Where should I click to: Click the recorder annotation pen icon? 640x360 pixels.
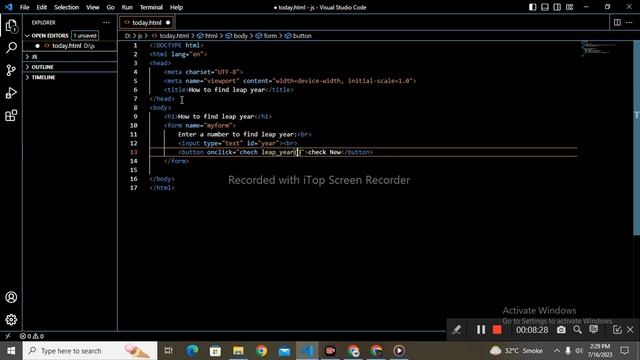[x=456, y=330]
